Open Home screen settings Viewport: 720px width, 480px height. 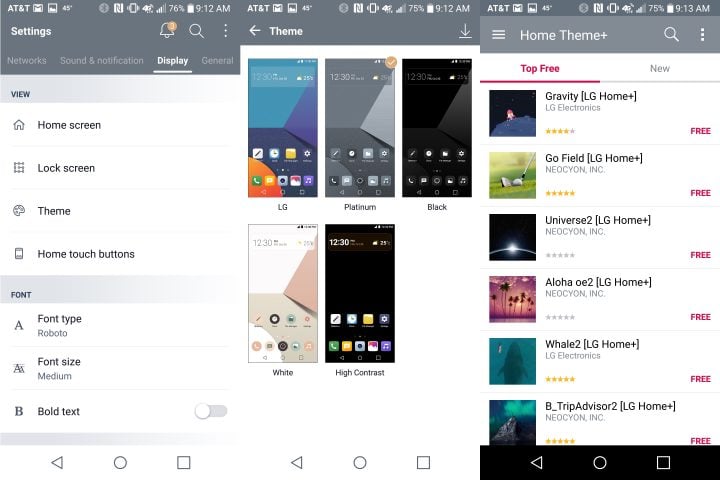(120, 125)
